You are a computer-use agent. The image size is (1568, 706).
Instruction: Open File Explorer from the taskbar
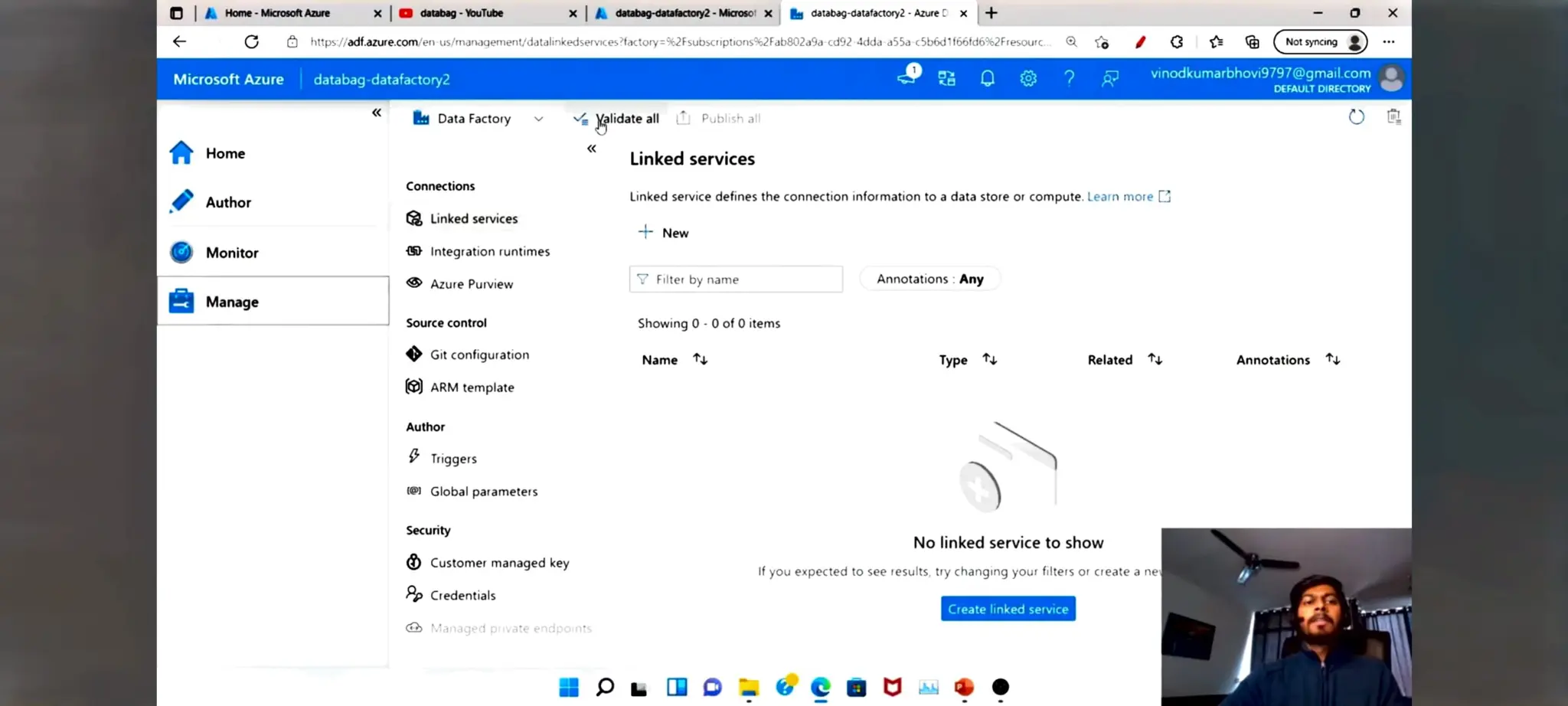749,687
